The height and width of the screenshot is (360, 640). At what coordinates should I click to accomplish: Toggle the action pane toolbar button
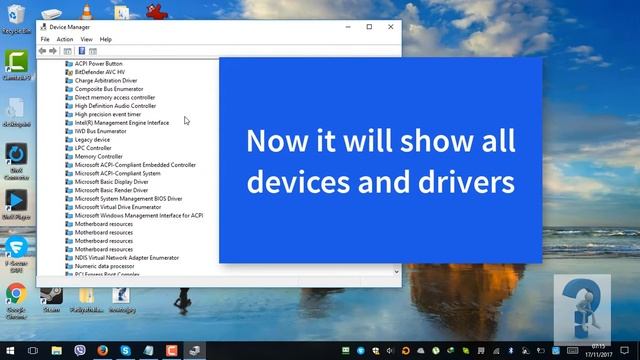pos(93,51)
